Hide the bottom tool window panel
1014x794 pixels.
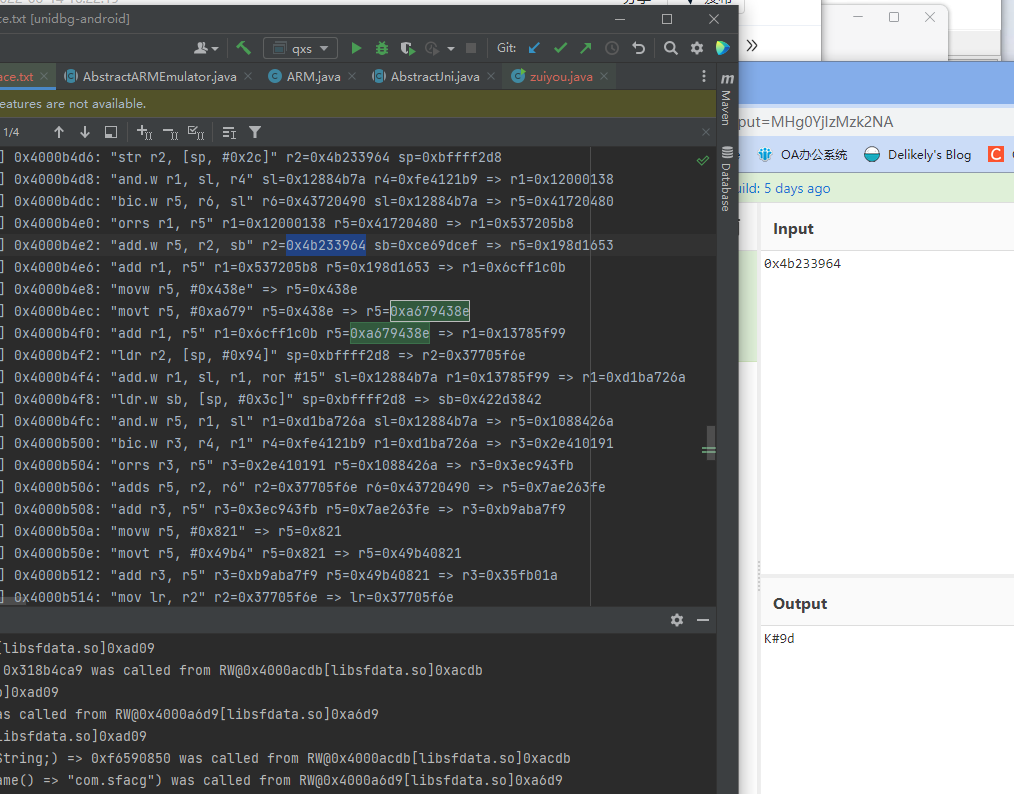[x=703, y=620]
